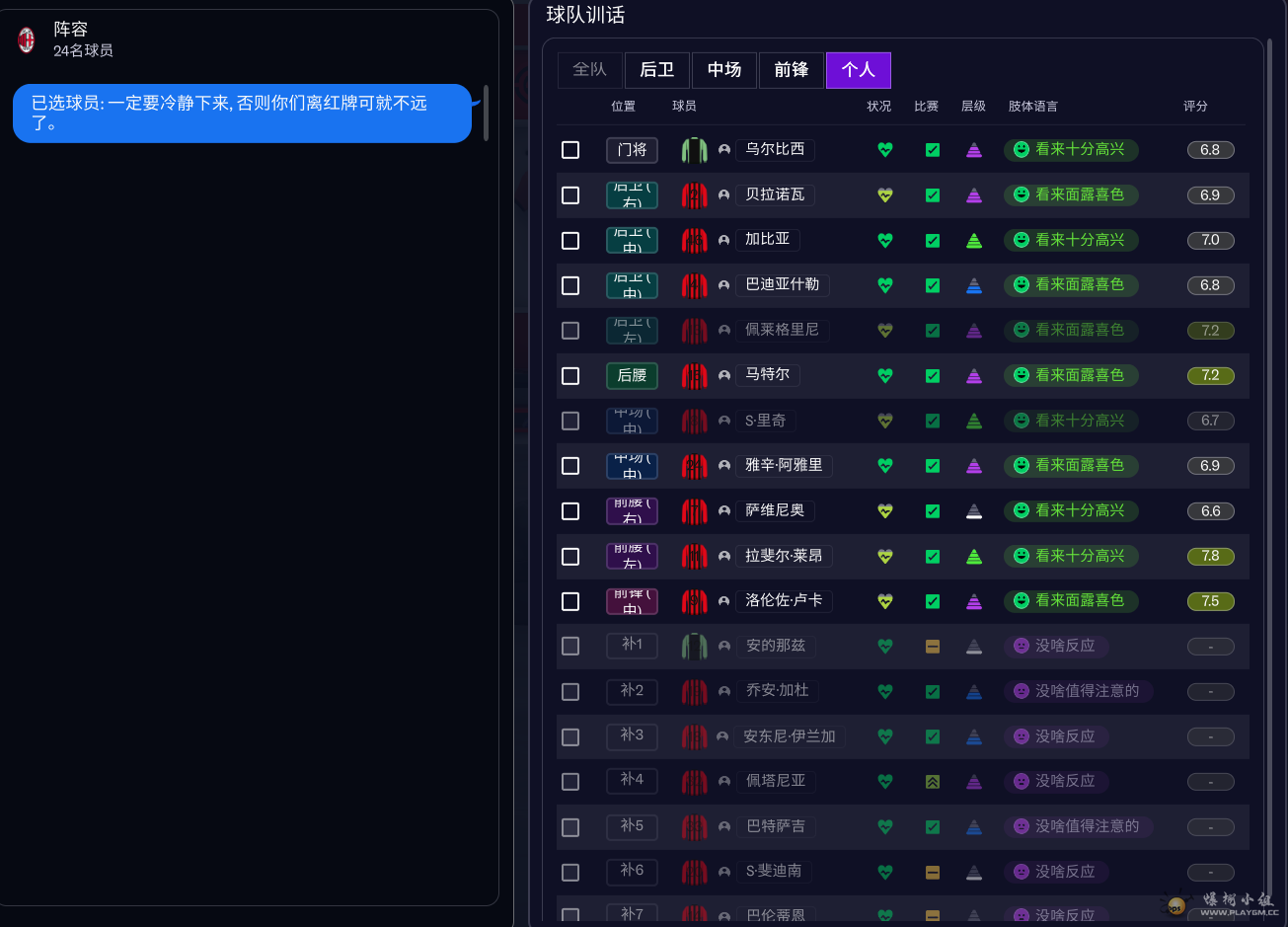
Task: Click the green level pyramid for 拉斐尔·莱昂
Action: [x=974, y=556]
